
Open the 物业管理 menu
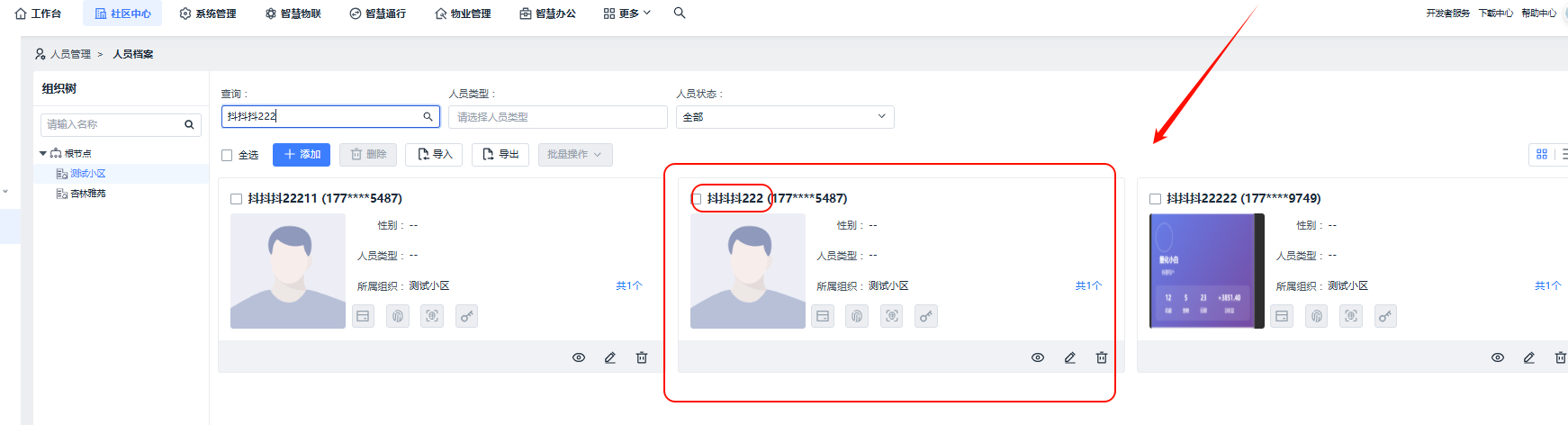[463, 14]
